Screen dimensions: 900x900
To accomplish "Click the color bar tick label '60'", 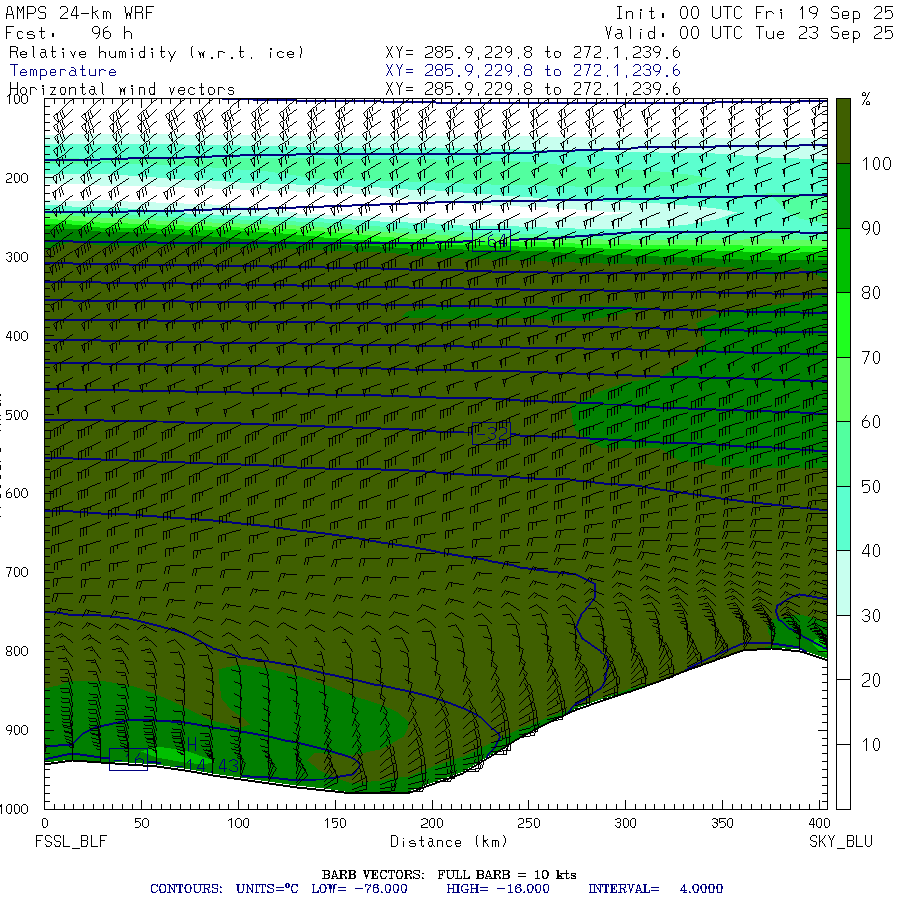I will [871, 422].
